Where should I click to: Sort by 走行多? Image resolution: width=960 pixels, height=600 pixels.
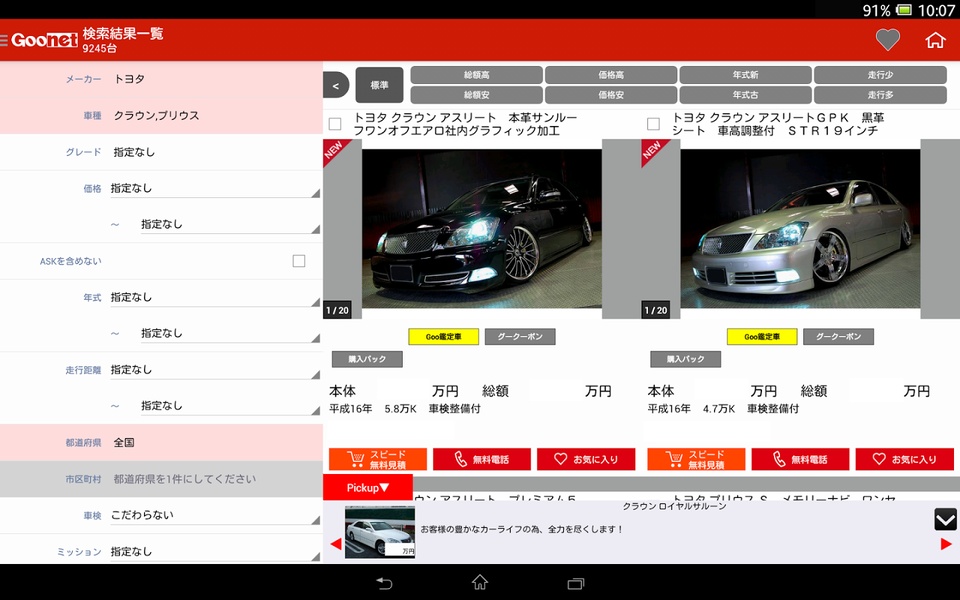coord(880,95)
